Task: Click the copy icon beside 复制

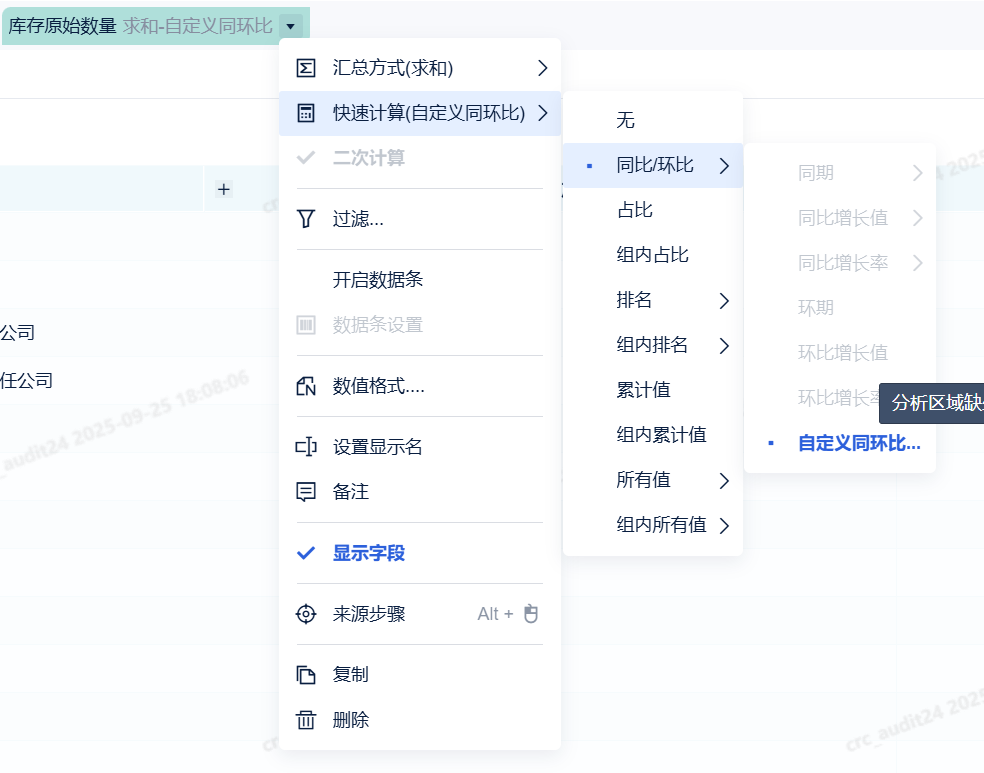Action: (x=306, y=675)
